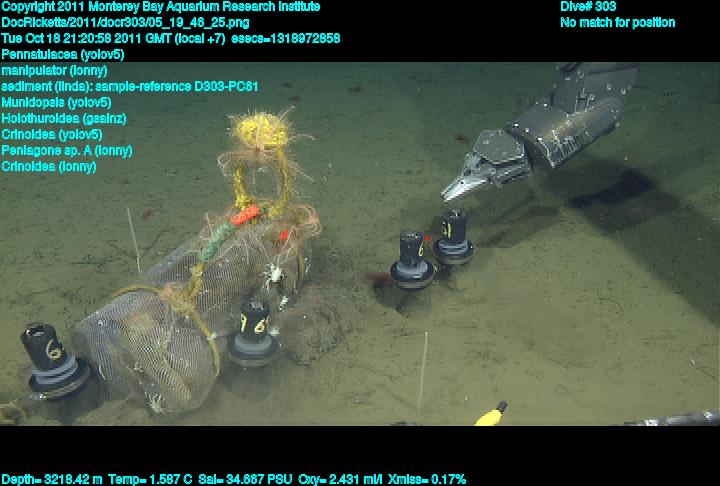Click the Dive# 303 label

coord(588,7)
